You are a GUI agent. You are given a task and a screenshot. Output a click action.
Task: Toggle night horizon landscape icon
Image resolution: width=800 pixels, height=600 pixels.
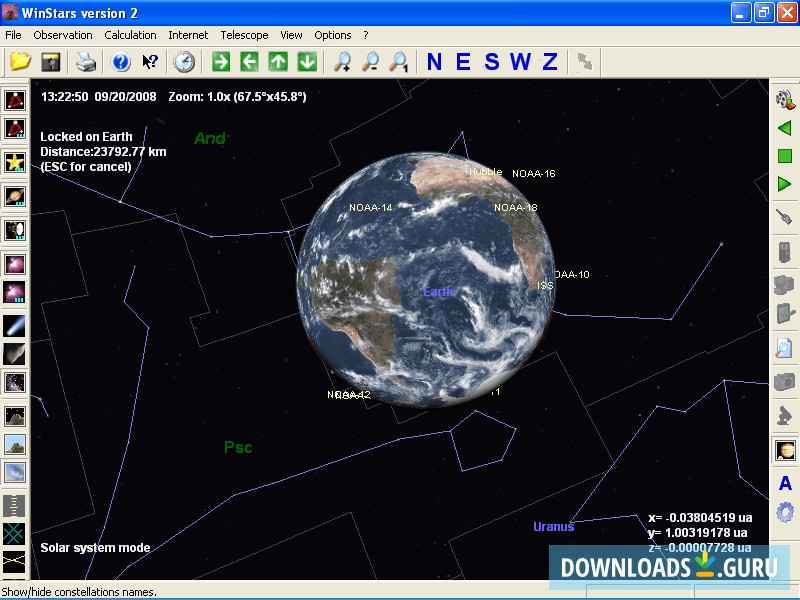click(15, 416)
